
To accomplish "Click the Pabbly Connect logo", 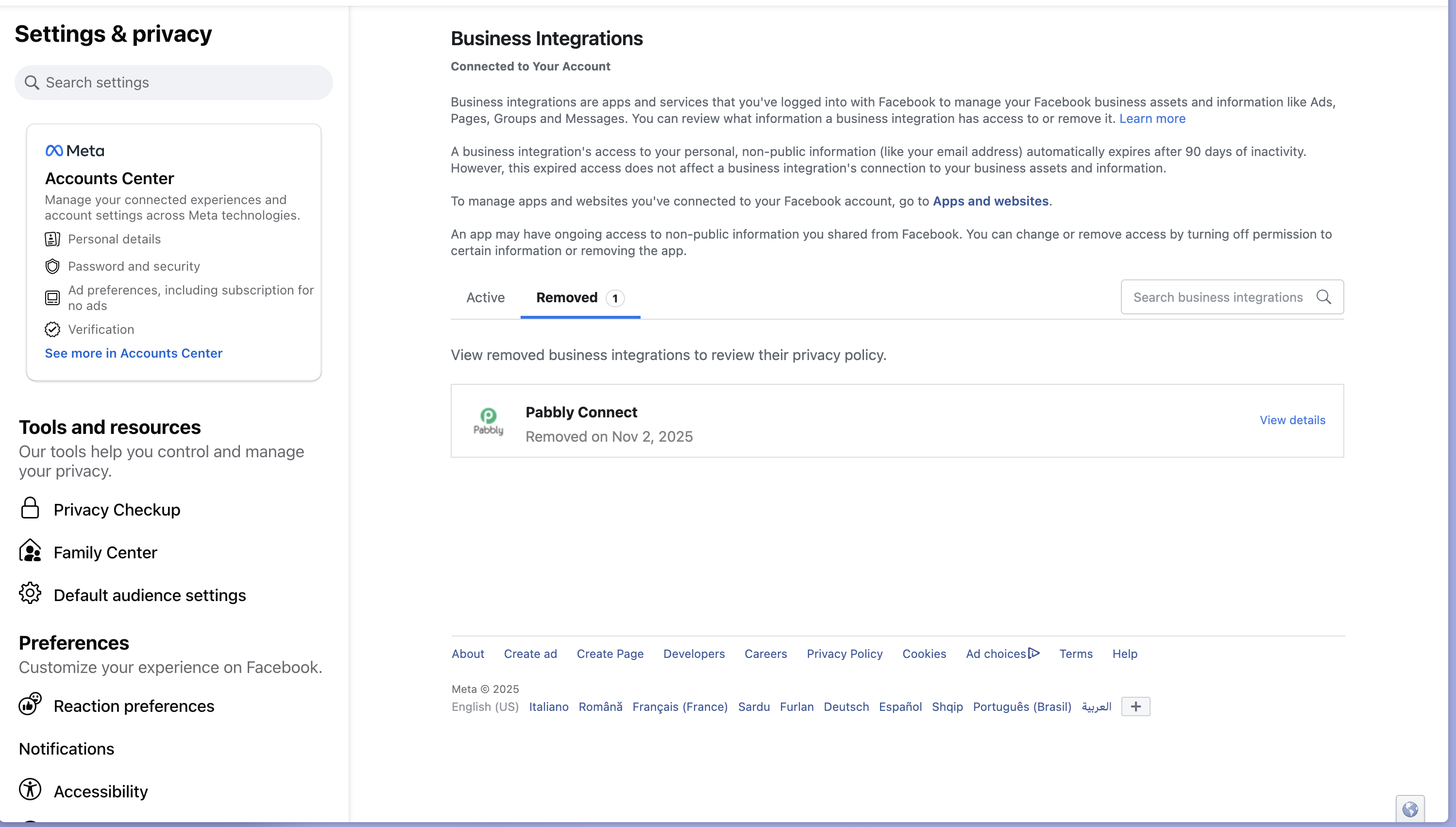I will point(488,421).
